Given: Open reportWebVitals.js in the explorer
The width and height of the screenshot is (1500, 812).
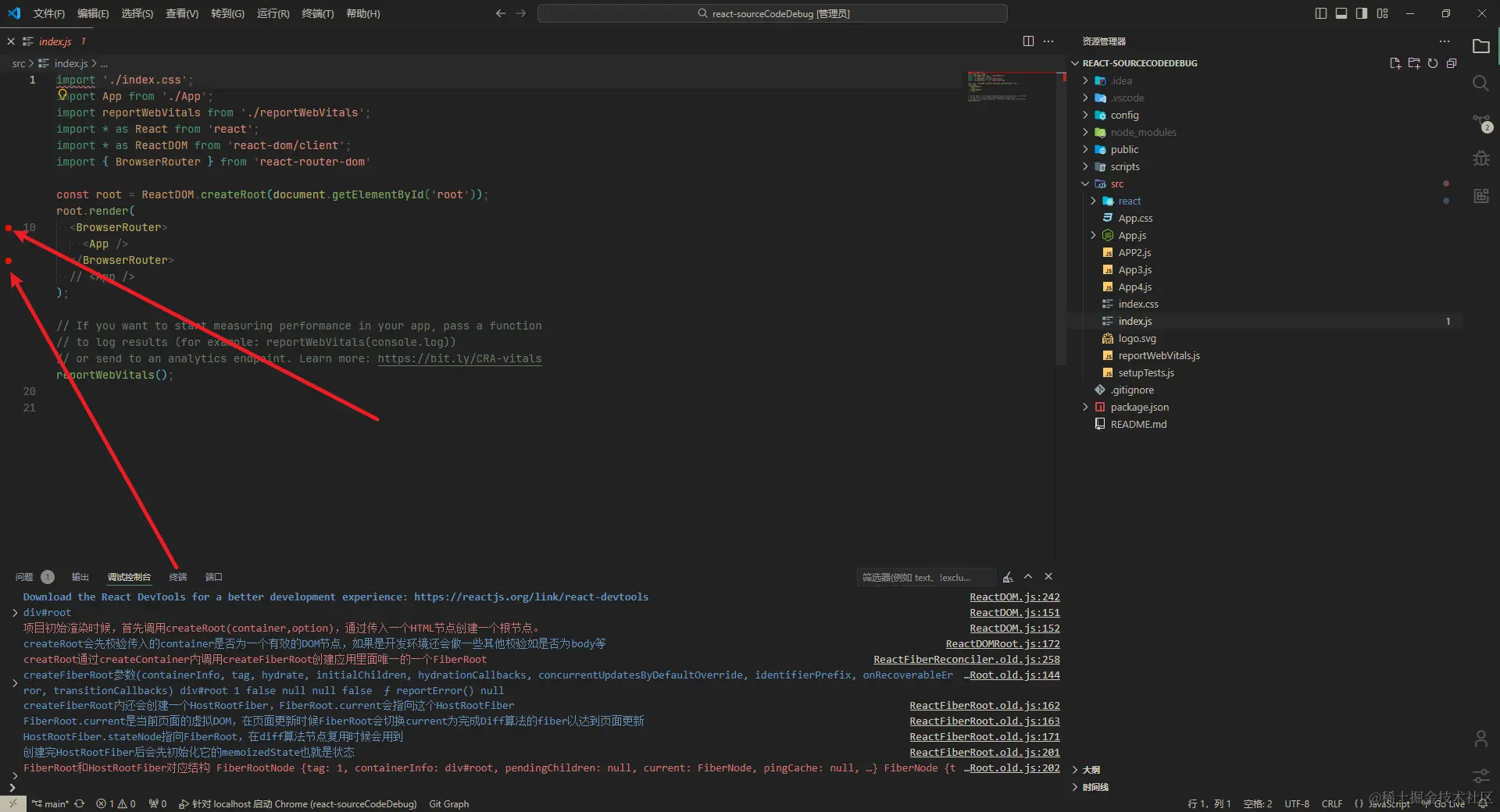Looking at the screenshot, I should point(1159,355).
